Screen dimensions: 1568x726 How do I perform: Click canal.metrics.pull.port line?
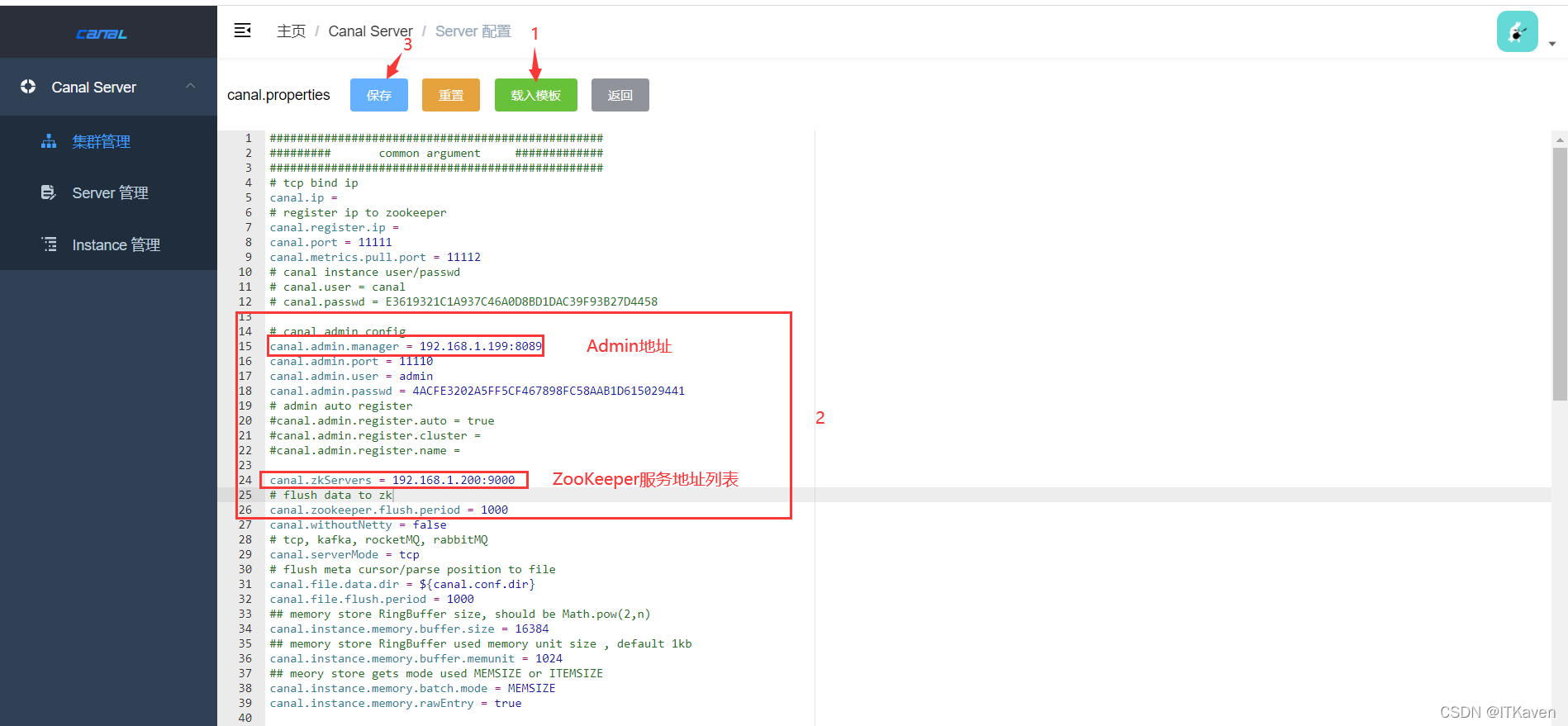(x=375, y=257)
